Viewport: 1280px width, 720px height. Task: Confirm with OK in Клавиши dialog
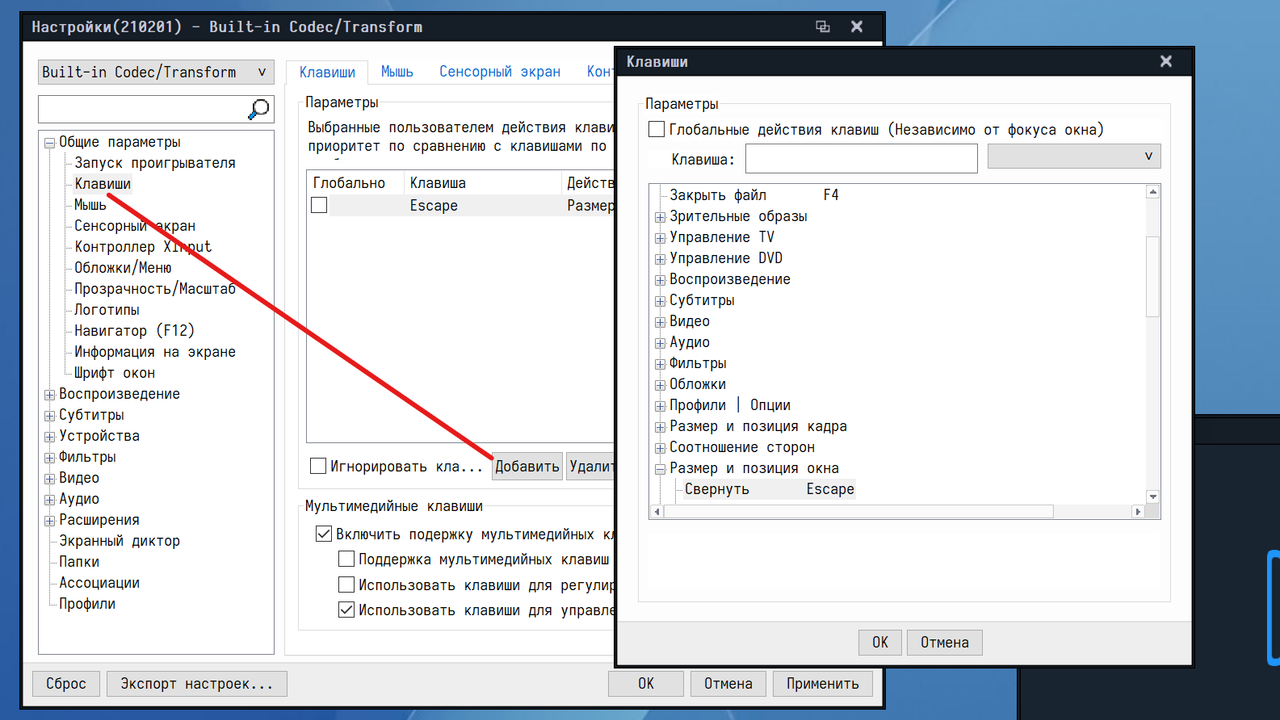tap(880, 642)
